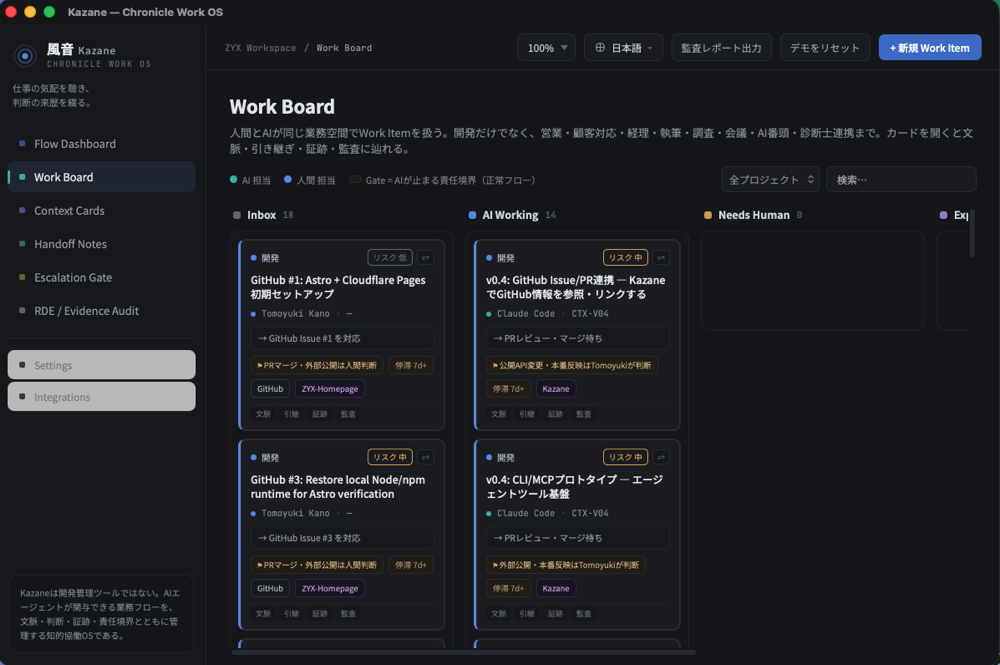Open 文脈 chip on CLI/MCP card
This screenshot has height=665, width=1000.
(499, 613)
